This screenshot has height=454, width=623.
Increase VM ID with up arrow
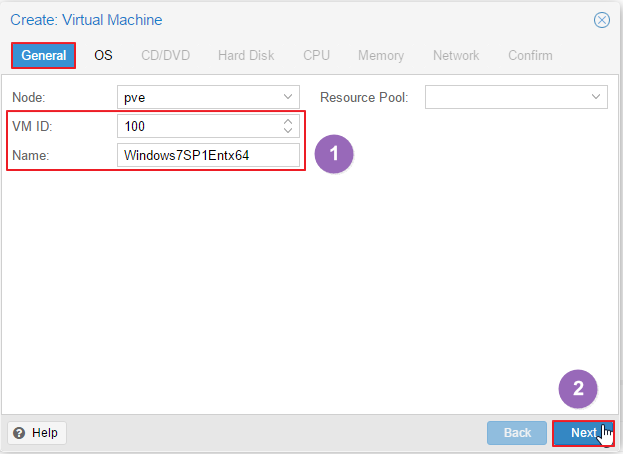288,122
